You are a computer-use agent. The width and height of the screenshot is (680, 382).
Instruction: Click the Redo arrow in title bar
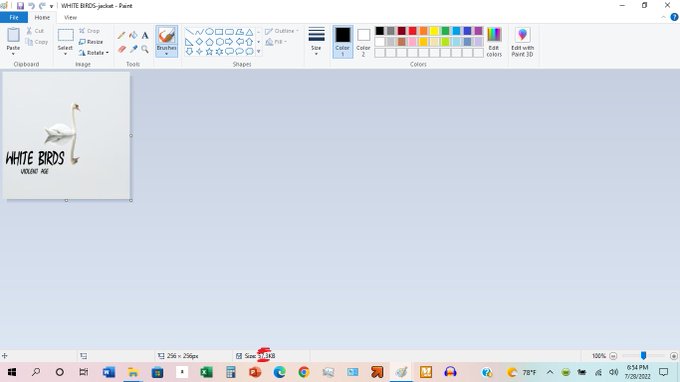point(42,6)
